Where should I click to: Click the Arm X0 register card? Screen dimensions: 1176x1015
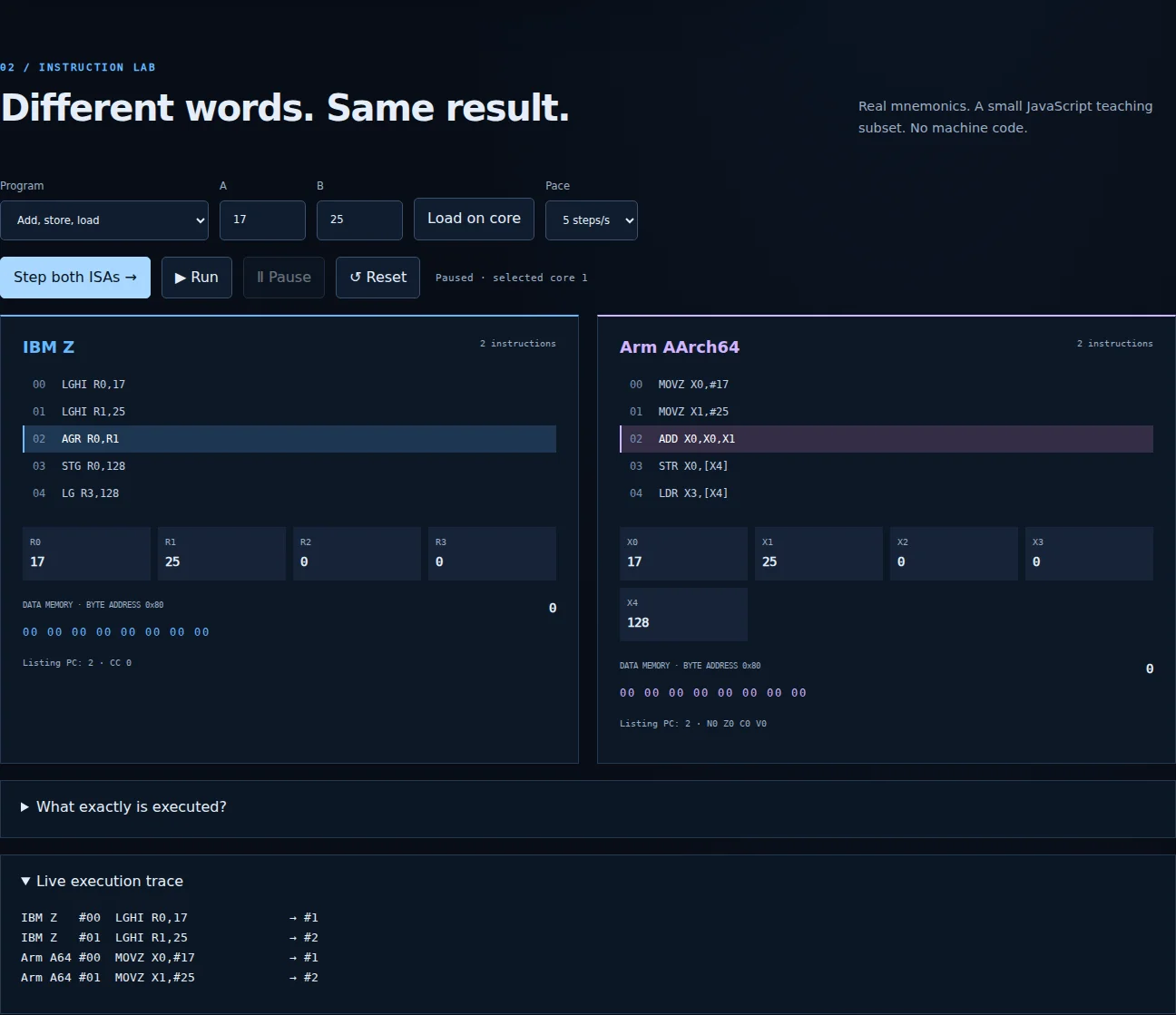pos(683,553)
